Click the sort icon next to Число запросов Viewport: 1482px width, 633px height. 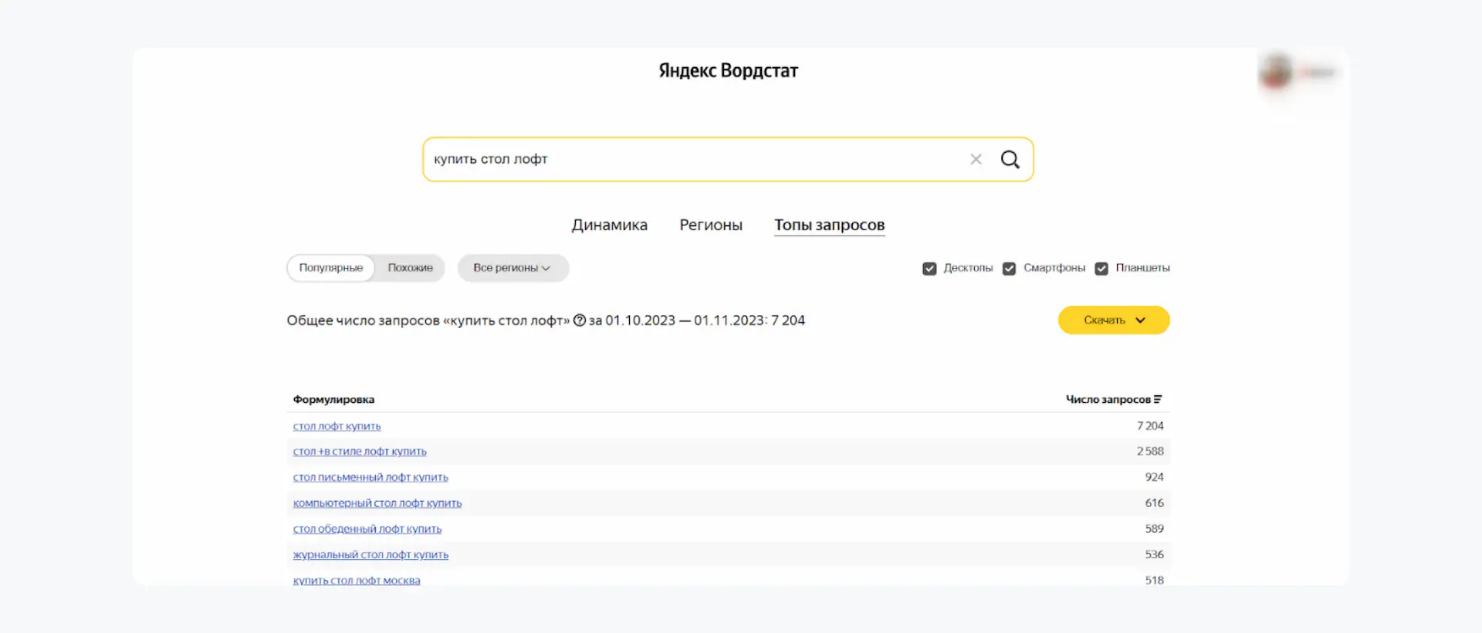(x=1157, y=398)
